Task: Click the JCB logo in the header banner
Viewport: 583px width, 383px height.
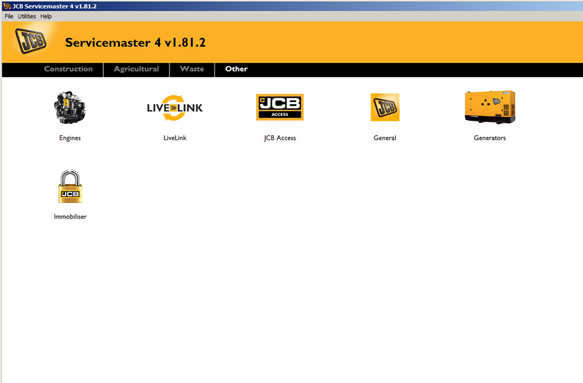Action: (31, 41)
